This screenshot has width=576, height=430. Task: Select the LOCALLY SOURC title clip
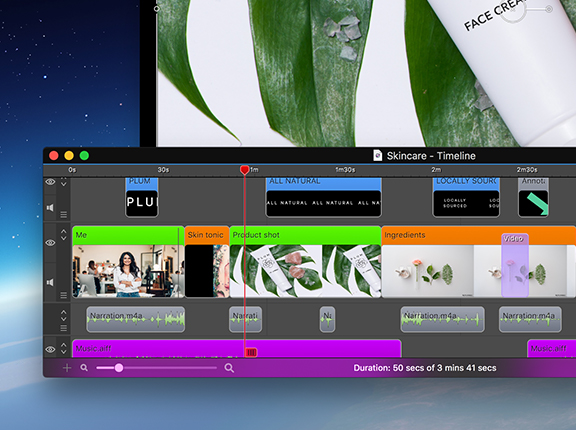point(466,198)
